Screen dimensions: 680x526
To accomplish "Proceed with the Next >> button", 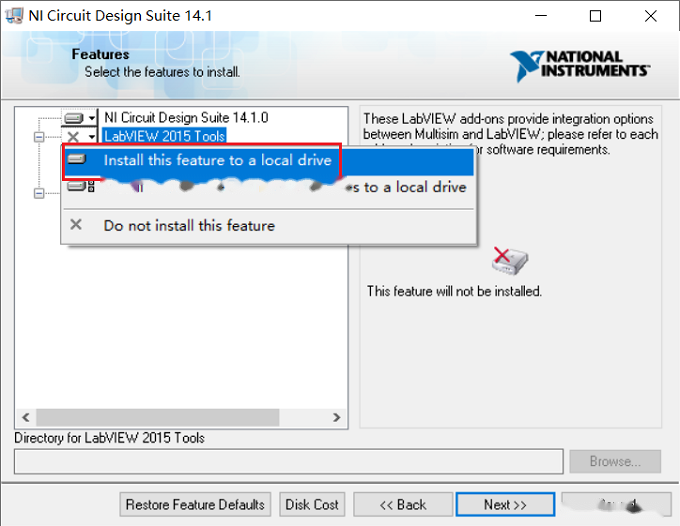I will [505, 504].
